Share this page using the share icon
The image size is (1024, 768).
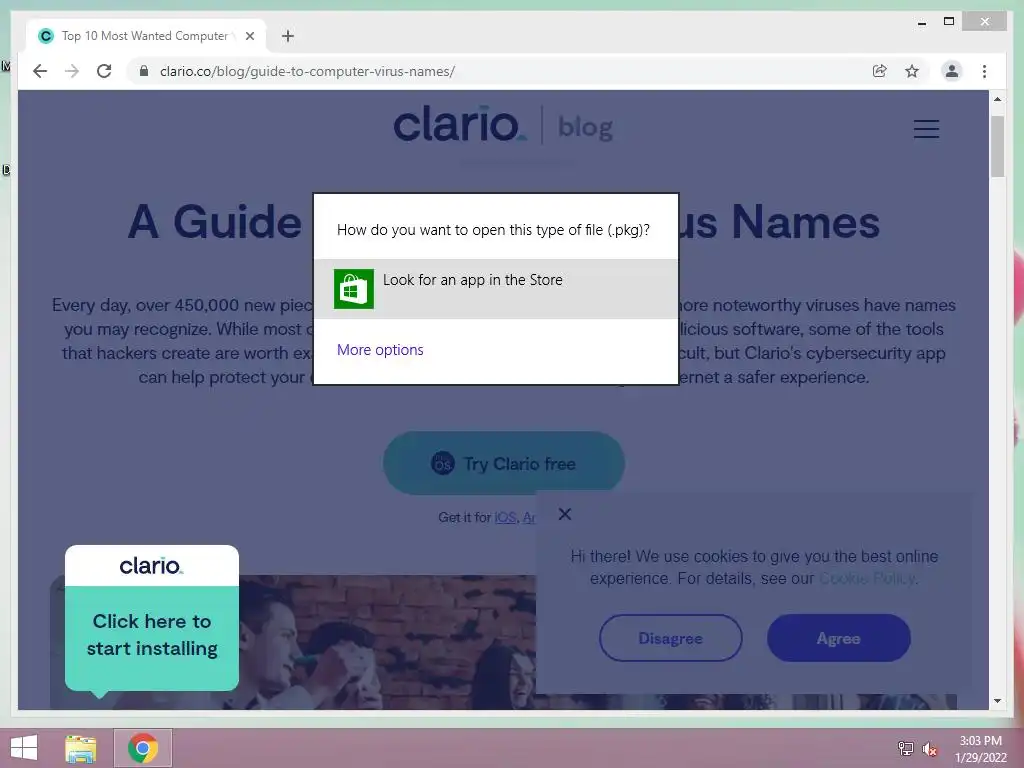coord(880,71)
